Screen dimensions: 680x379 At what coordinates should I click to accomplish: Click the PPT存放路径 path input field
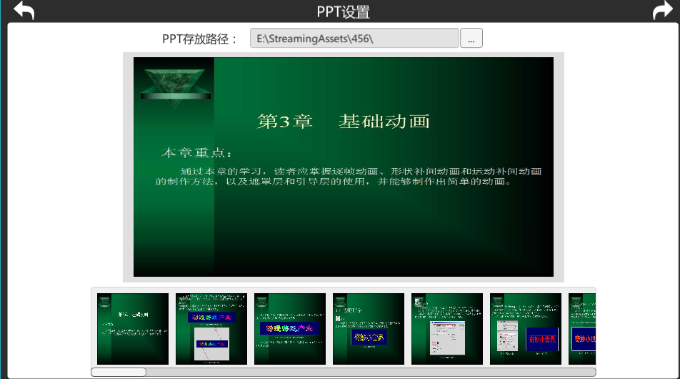(x=354, y=38)
